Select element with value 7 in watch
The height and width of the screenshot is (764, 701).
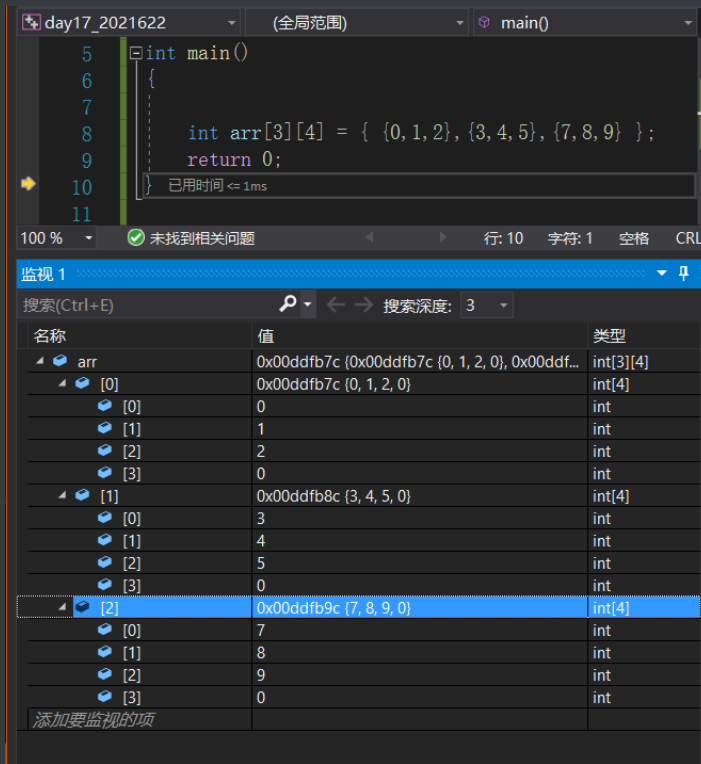pos(364,630)
